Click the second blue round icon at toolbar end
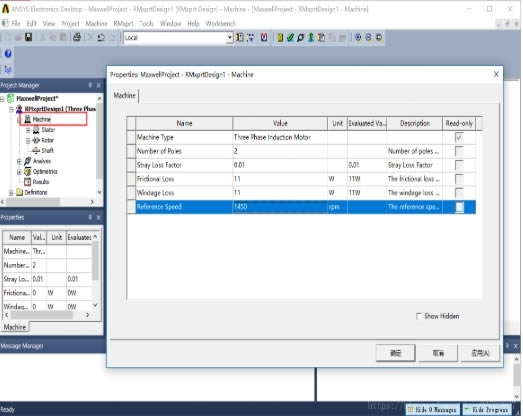 [368, 37]
